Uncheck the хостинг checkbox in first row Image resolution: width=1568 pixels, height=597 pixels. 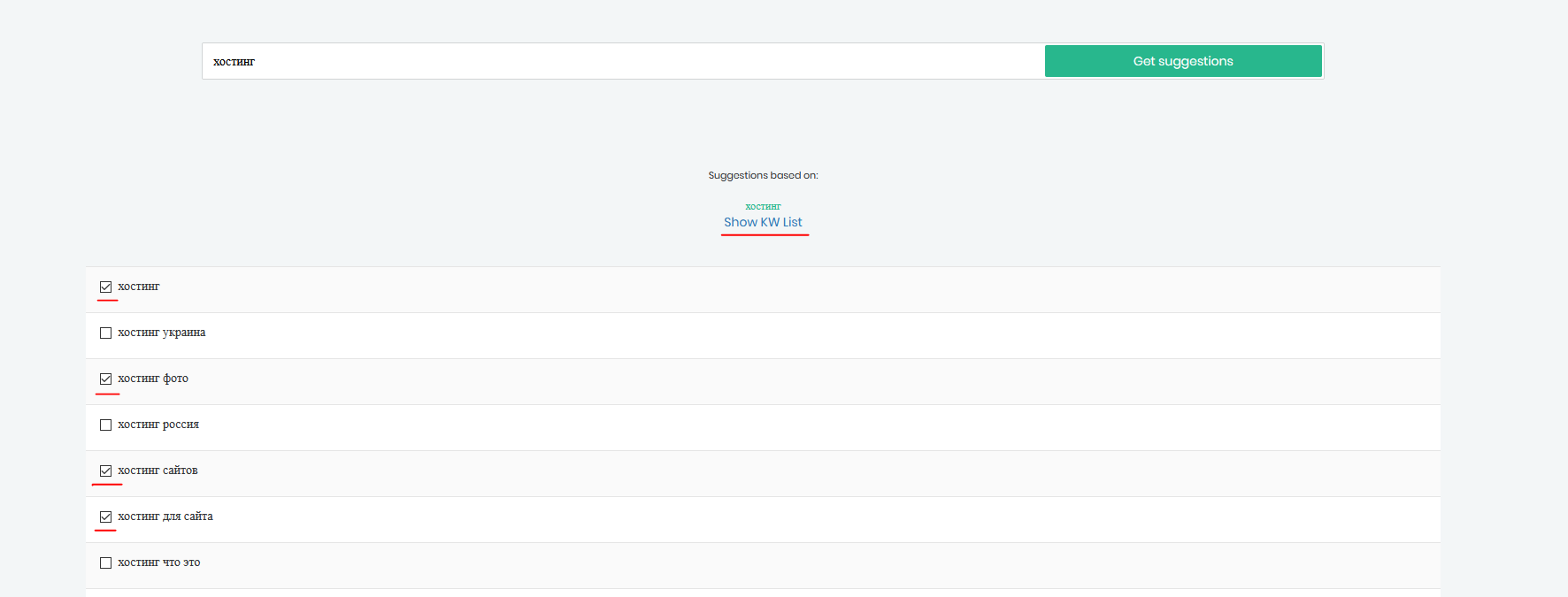(x=106, y=287)
